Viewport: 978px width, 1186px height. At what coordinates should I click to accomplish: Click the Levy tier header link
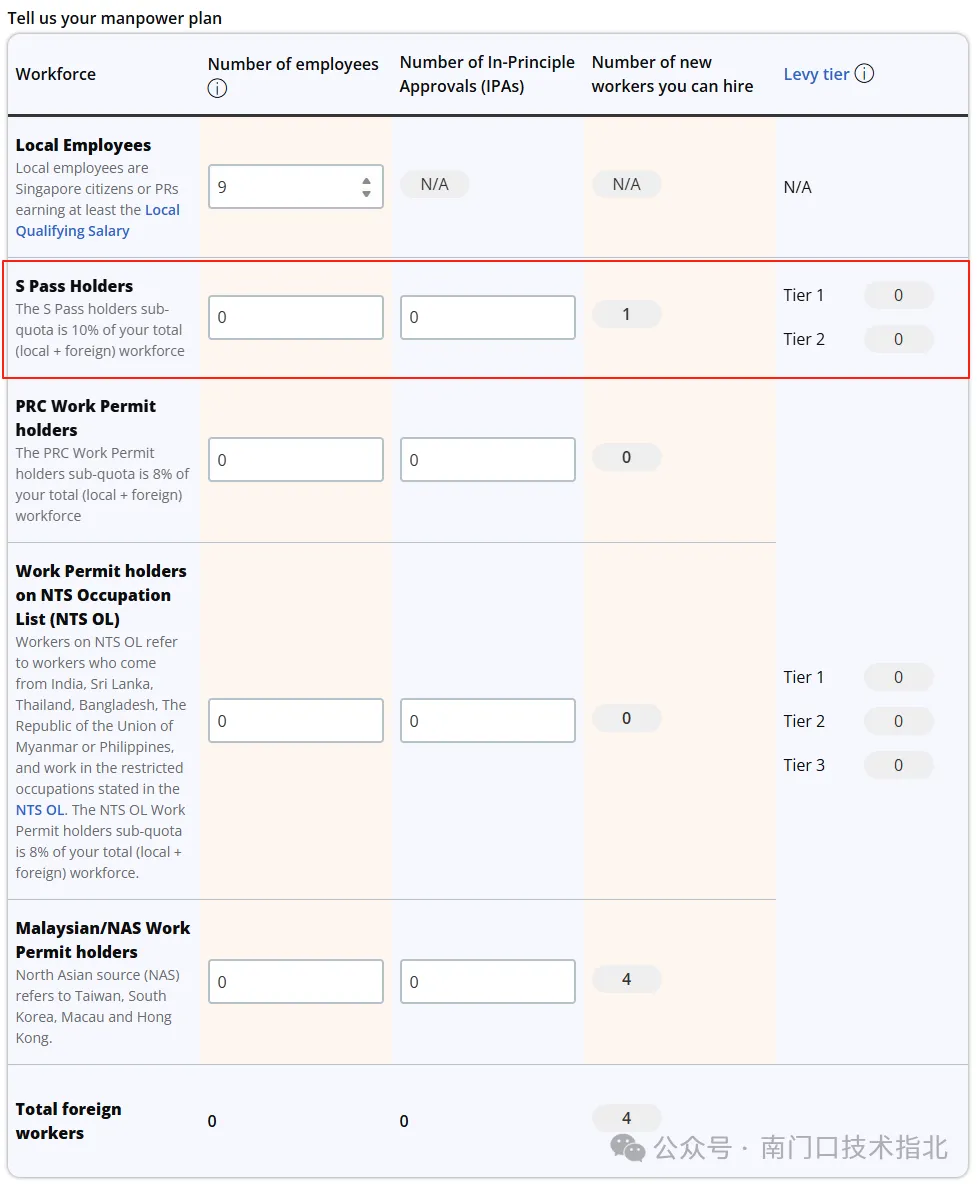coord(816,74)
